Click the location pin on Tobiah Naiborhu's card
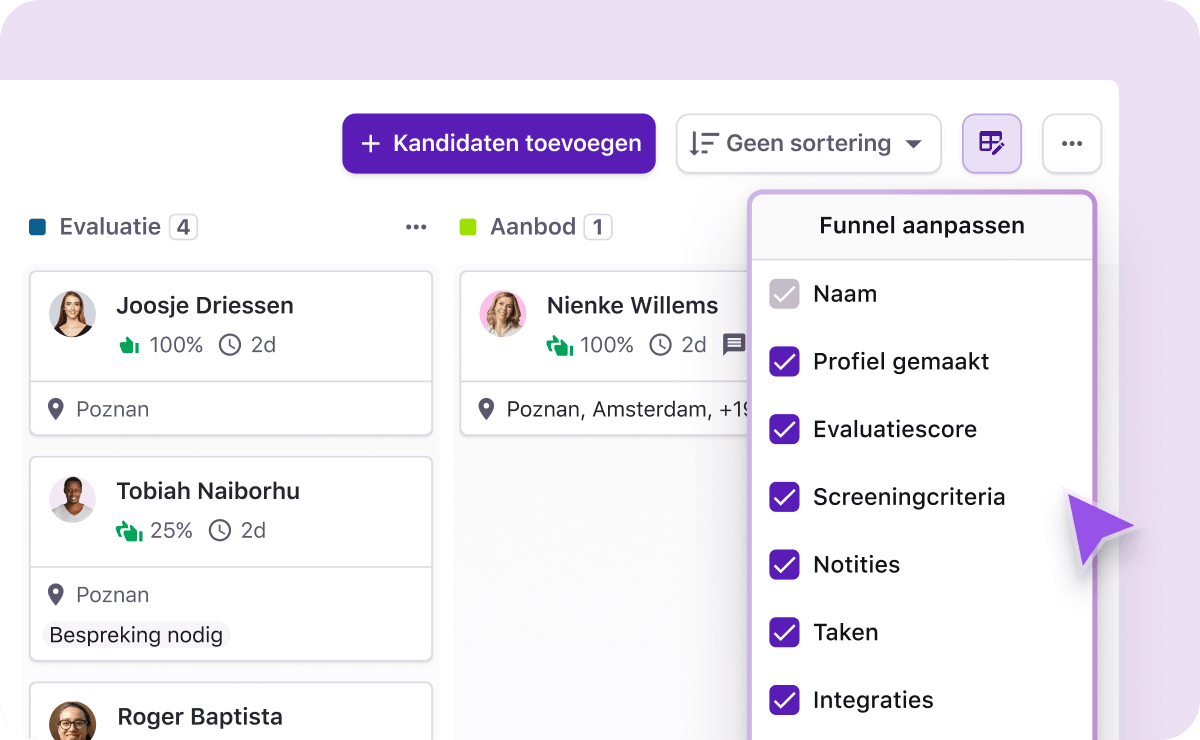The height and width of the screenshot is (740, 1200). pyautogui.click(x=56, y=595)
